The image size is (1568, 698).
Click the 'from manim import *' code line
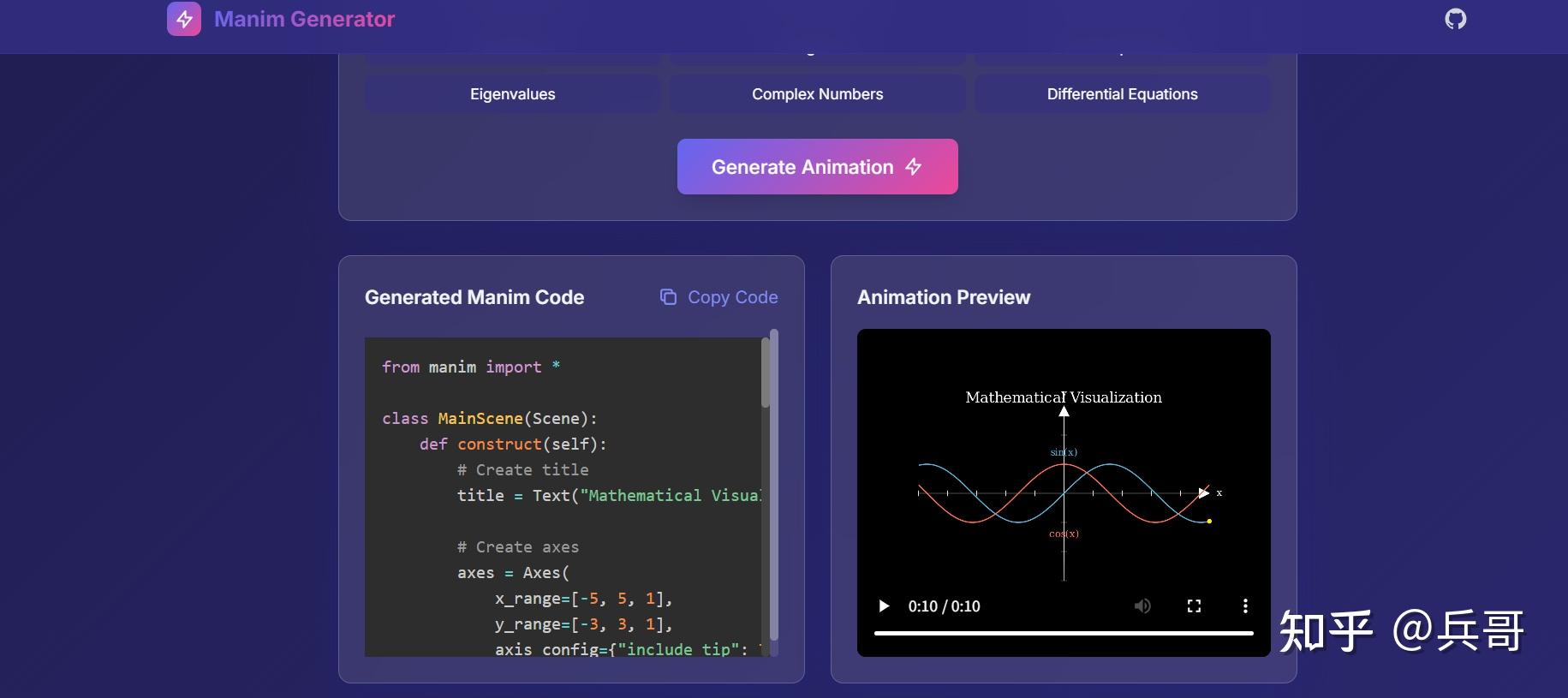pyautogui.click(x=471, y=367)
